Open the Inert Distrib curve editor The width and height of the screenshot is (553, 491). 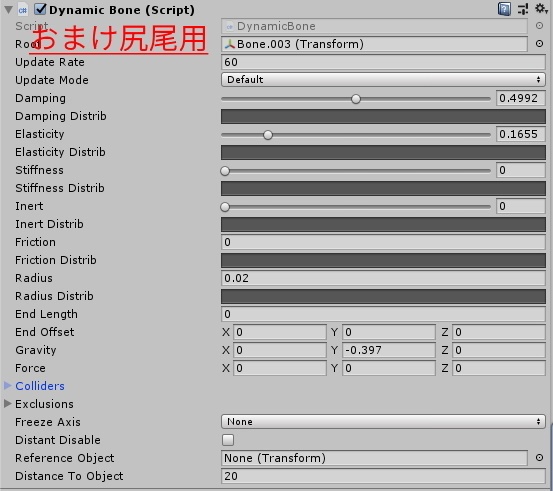(383, 224)
